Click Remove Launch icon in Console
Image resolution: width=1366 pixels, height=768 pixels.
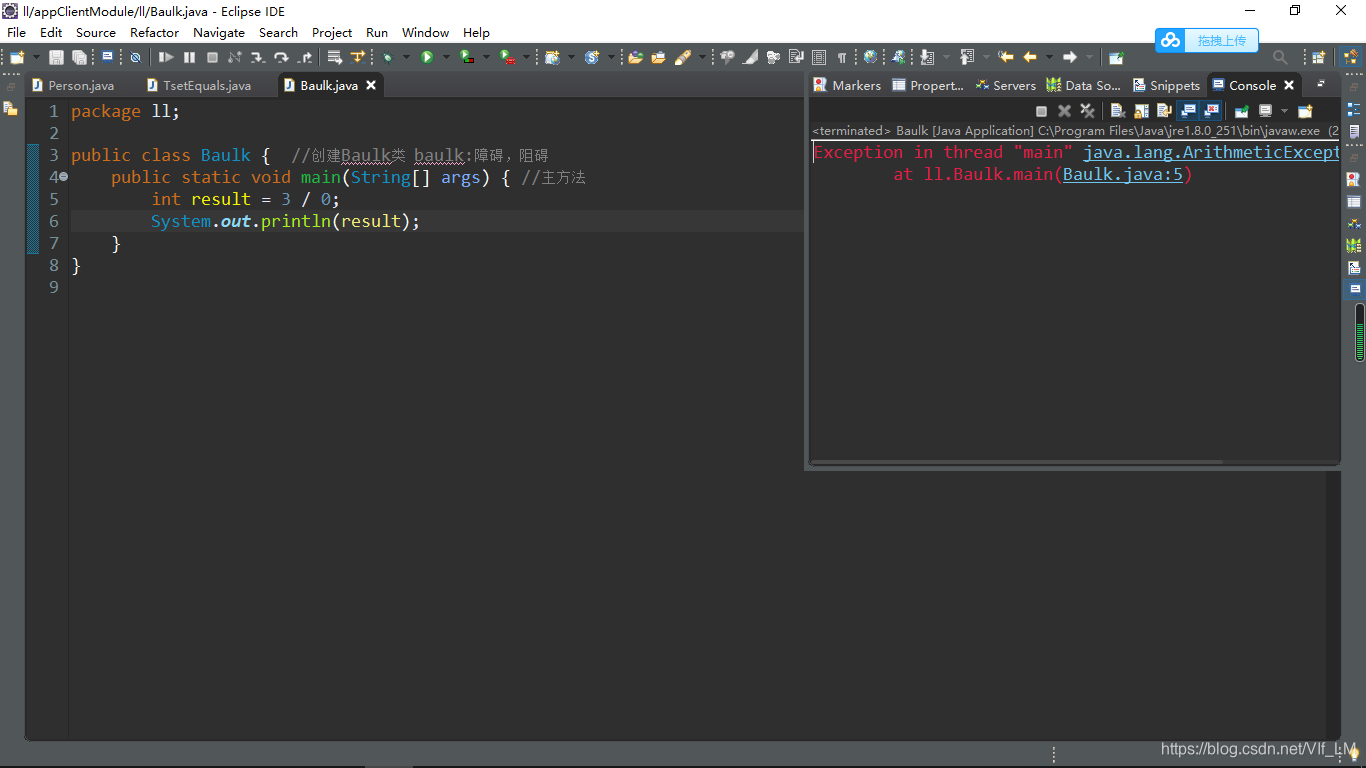pos(1064,111)
